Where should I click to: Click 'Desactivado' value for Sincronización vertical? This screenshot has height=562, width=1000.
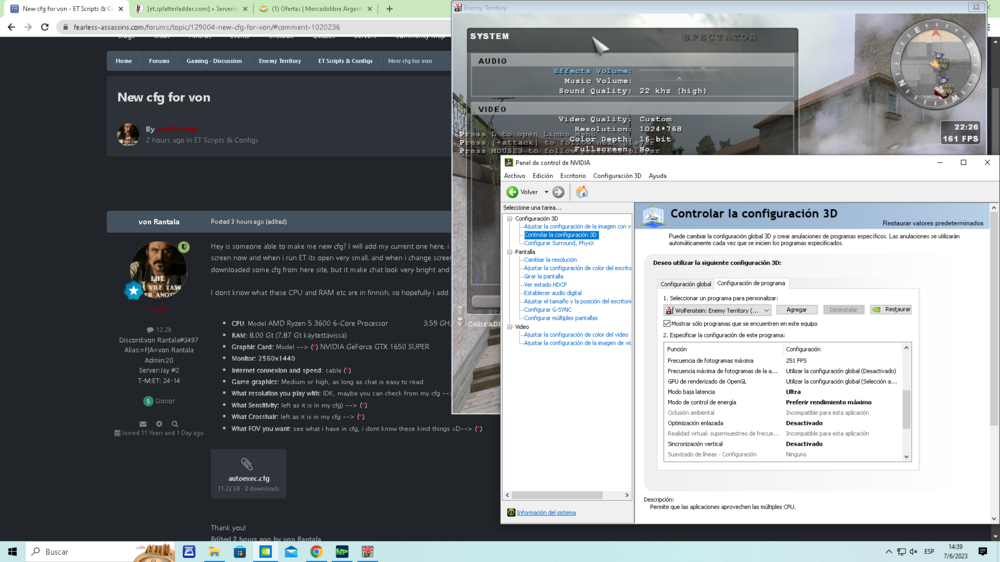pyautogui.click(x=804, y=444)
